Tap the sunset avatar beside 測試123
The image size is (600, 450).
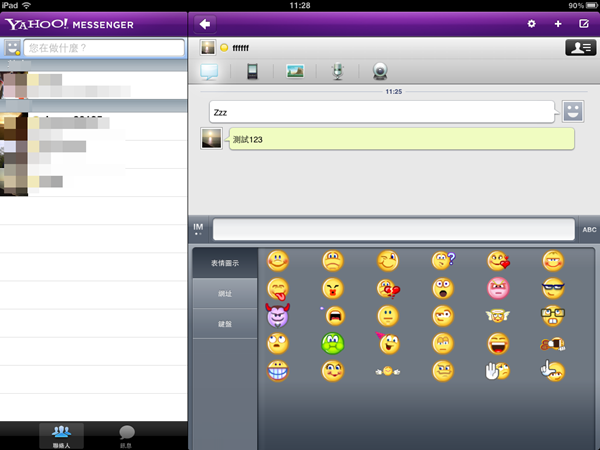(212, 138)
